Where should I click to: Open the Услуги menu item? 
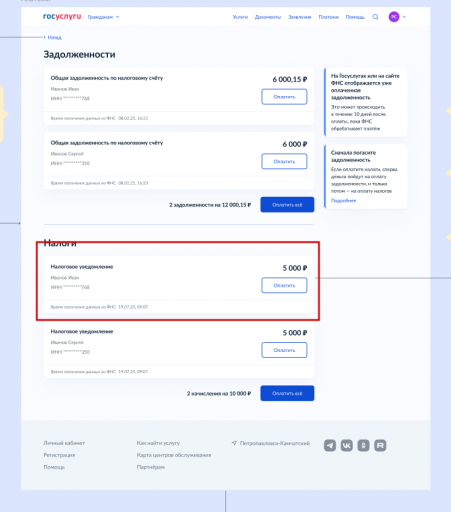point(240,17)
